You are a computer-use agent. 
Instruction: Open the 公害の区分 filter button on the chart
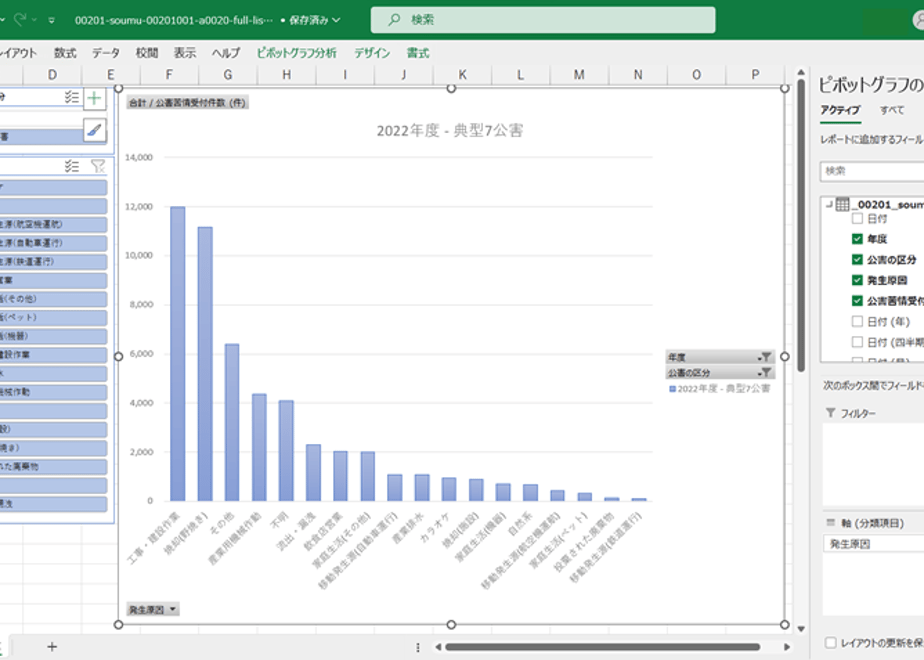point(720,372)
